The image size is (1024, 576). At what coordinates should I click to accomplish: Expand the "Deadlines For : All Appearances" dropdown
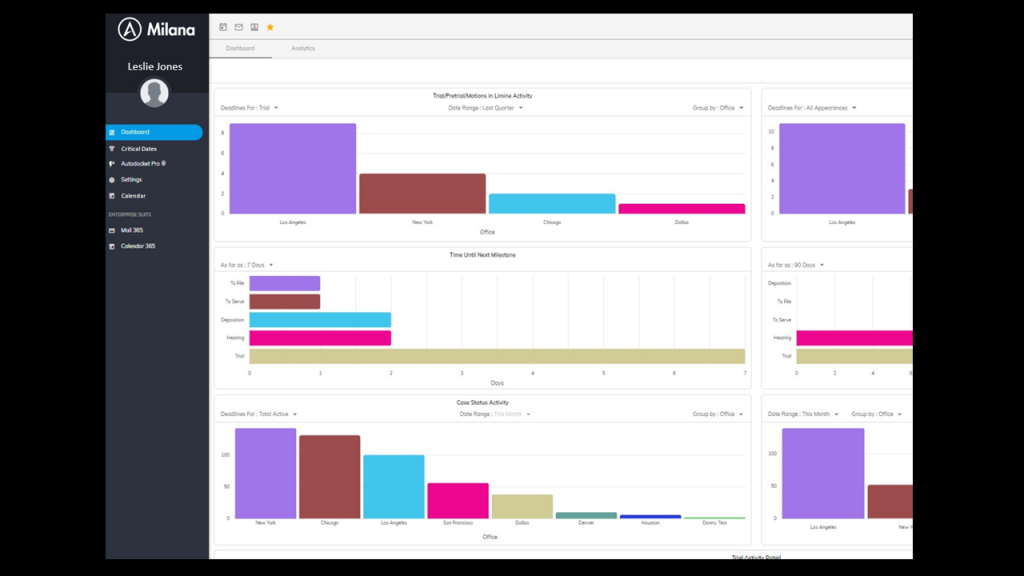pyautogui.click(x=811, y=108)
